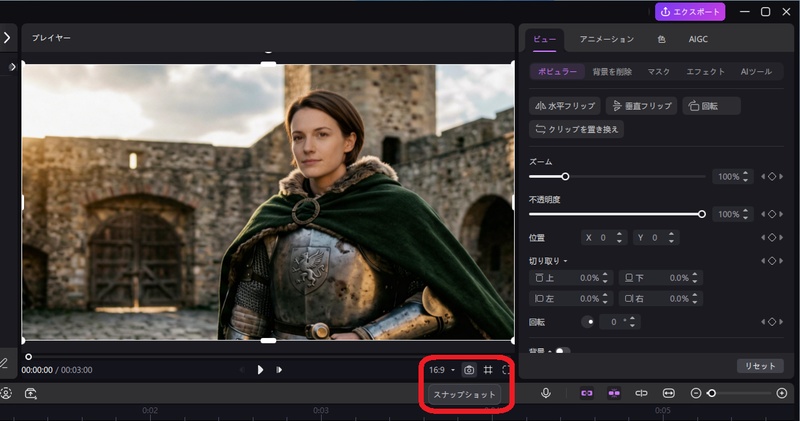Add a keyframe for 不透明度

click(x=772, y=214)
